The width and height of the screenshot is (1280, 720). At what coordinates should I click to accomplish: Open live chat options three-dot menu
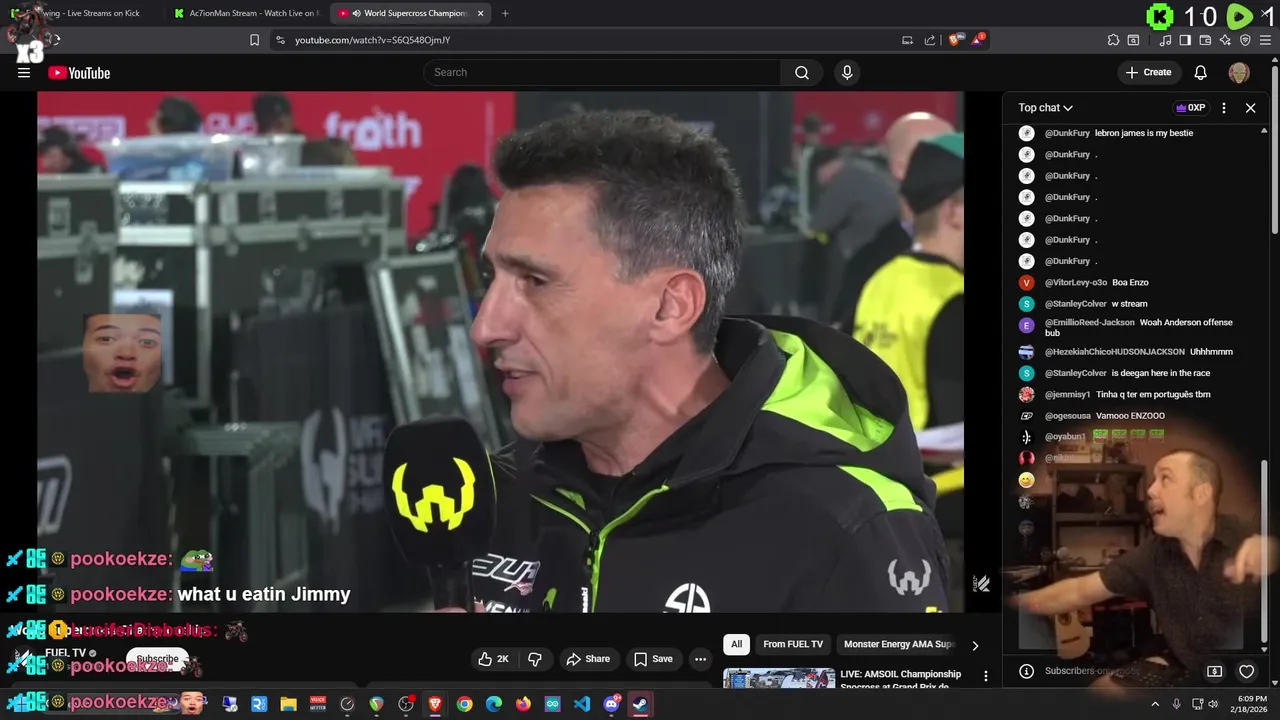pos(1224,108)
